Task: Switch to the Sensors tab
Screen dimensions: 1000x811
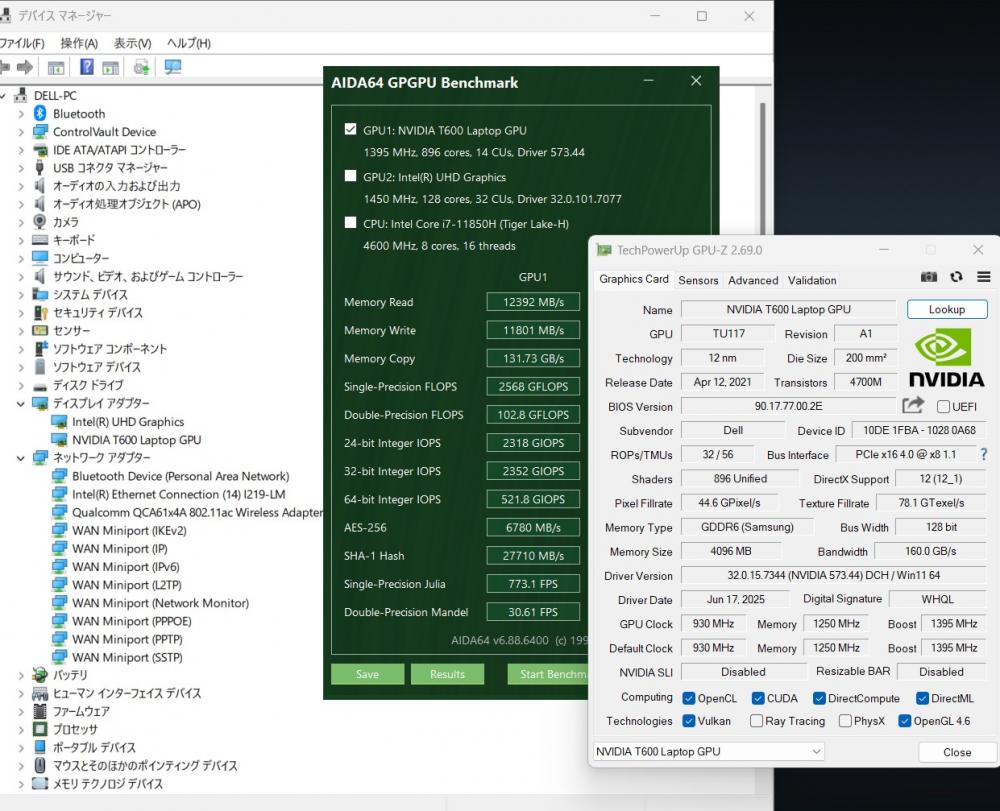Action: (698, 280)
